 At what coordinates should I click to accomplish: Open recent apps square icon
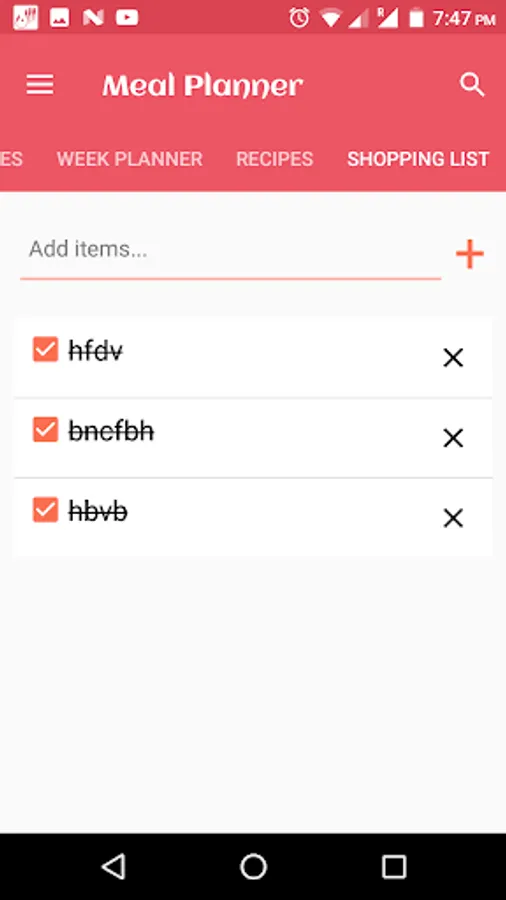coord(394,866)
